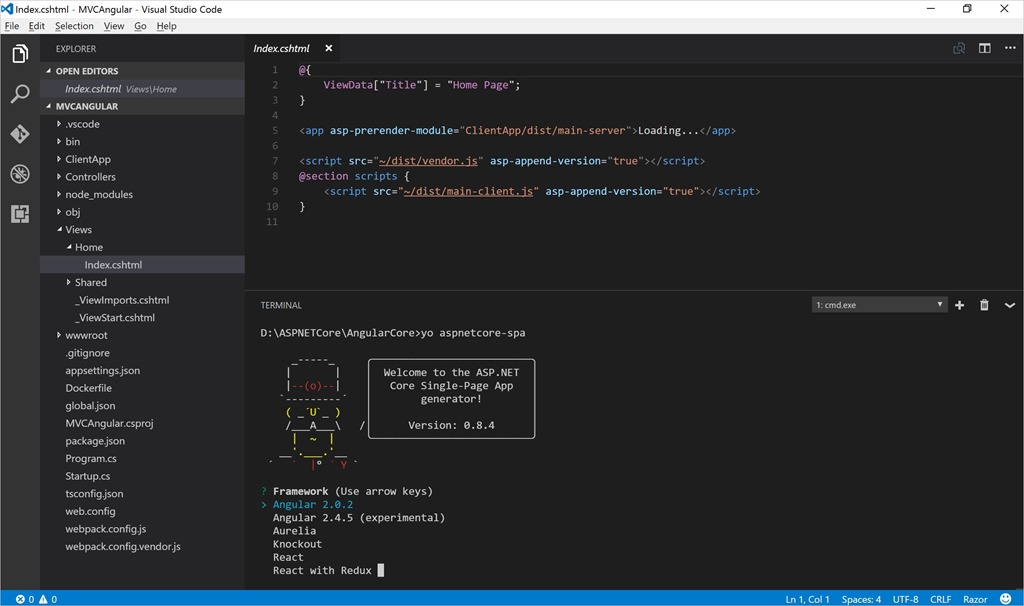Collapse the Views folder
Screen dimensions: 1024x606
(x=78, y=230)
